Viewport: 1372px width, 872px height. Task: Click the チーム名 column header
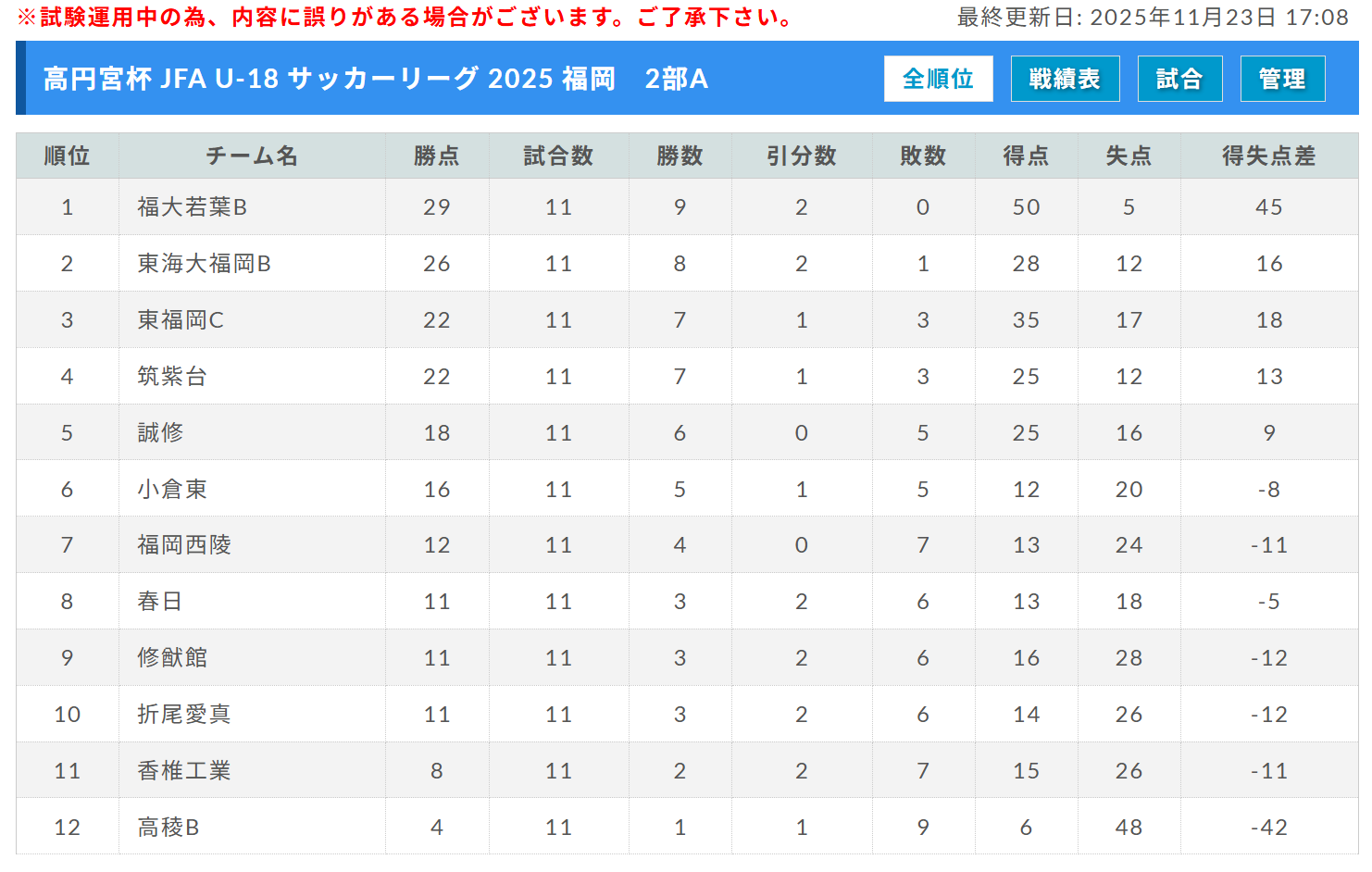pyautogui.click(x=252, y=156)
